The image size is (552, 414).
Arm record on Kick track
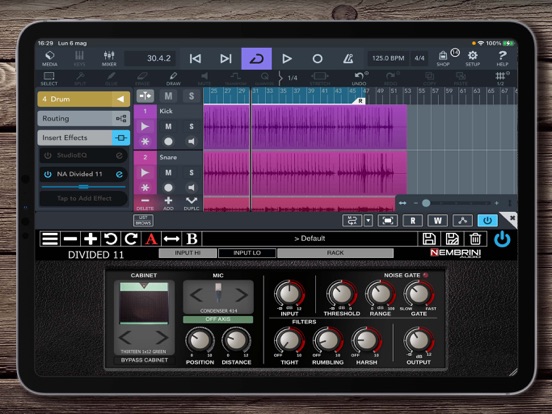tap(168, 142)
